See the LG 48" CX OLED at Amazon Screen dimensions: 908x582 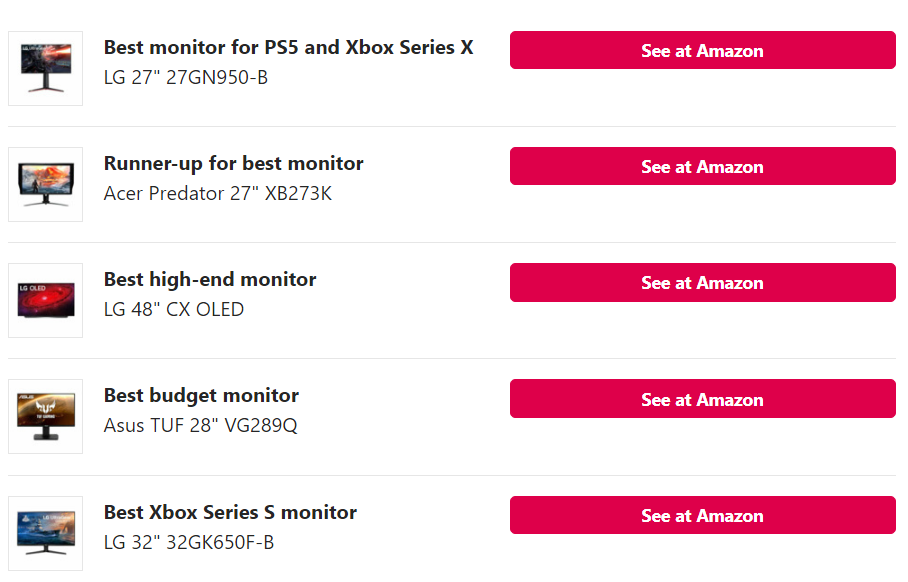pos(702,283)
